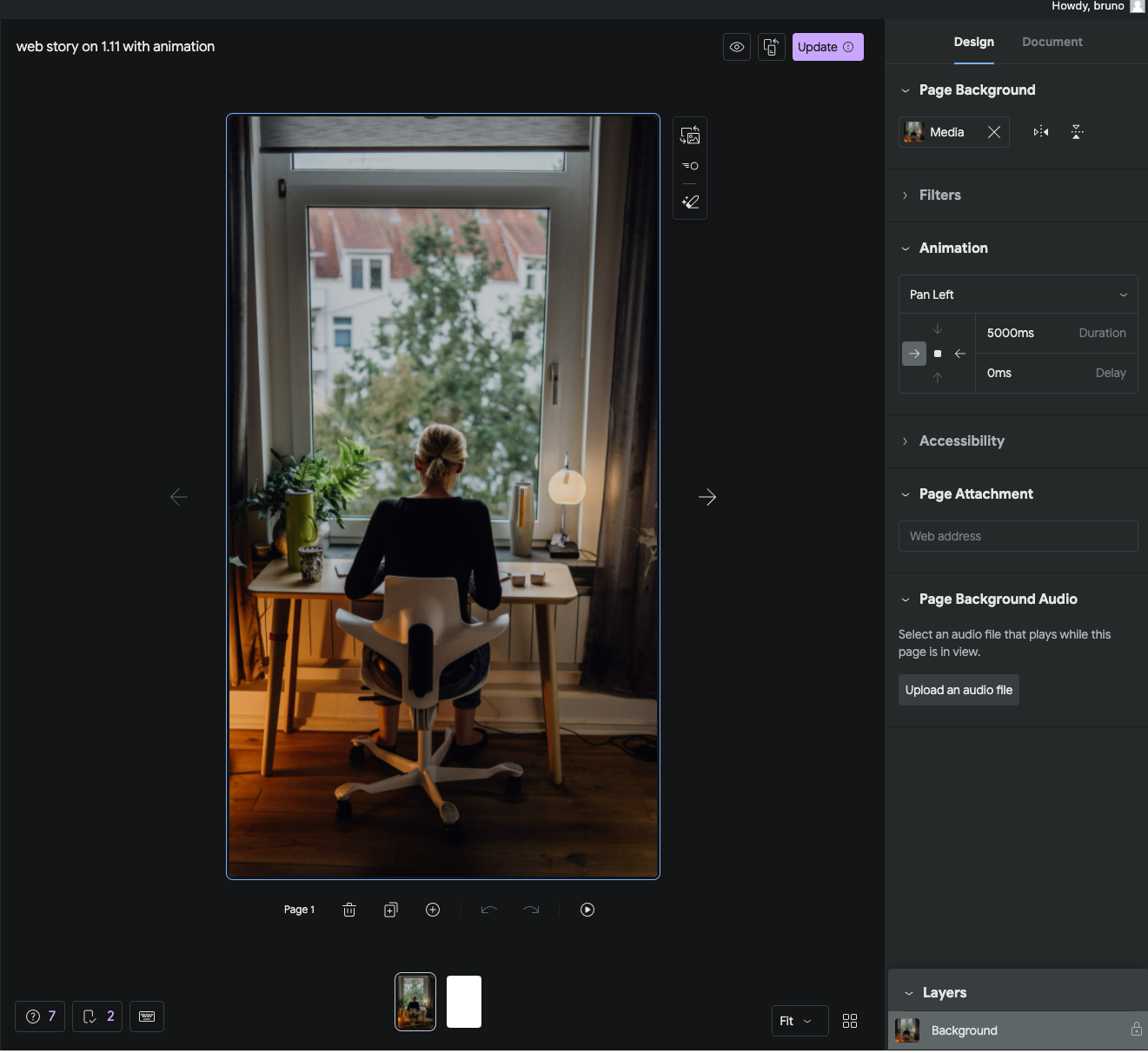The width and height of the screenshot is (1148, 1053).
Task: Open the Pan Left animation dropdown
Action: pos(1017,294)
